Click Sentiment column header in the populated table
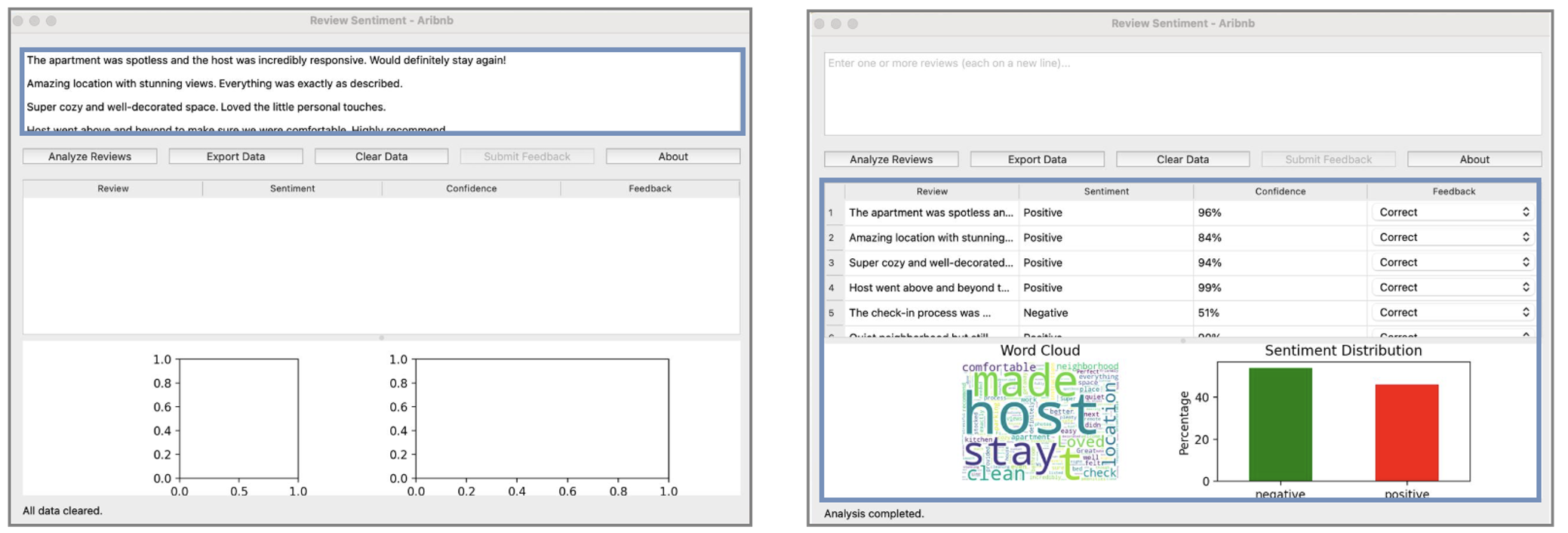Screen dimensions: 1568x533 [x=1106, y=192]
